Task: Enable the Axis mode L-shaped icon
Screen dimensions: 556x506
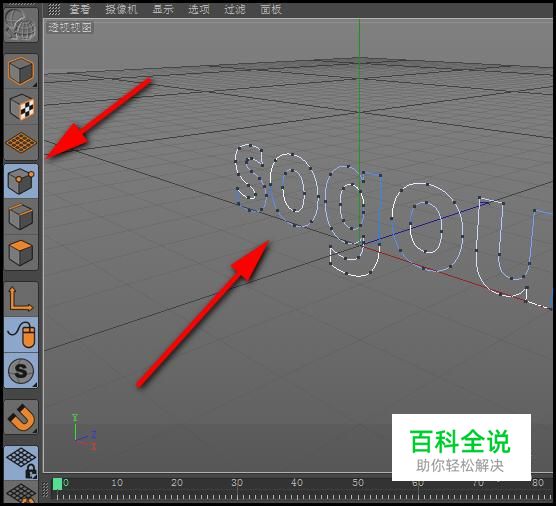Action: pos(21,299)
